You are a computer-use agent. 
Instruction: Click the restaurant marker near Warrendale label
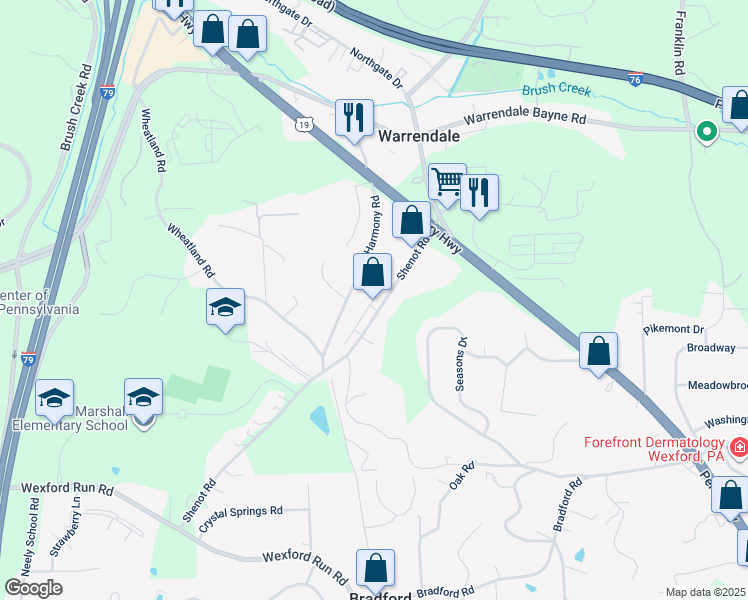(x=354, y=118)
